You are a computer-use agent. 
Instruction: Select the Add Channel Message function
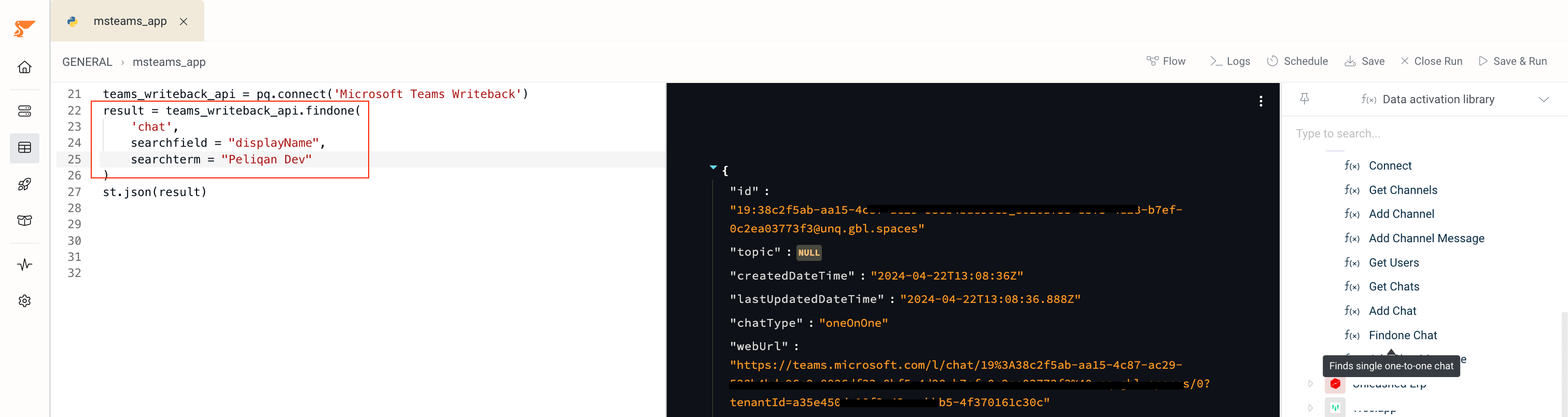point(1426,239)
